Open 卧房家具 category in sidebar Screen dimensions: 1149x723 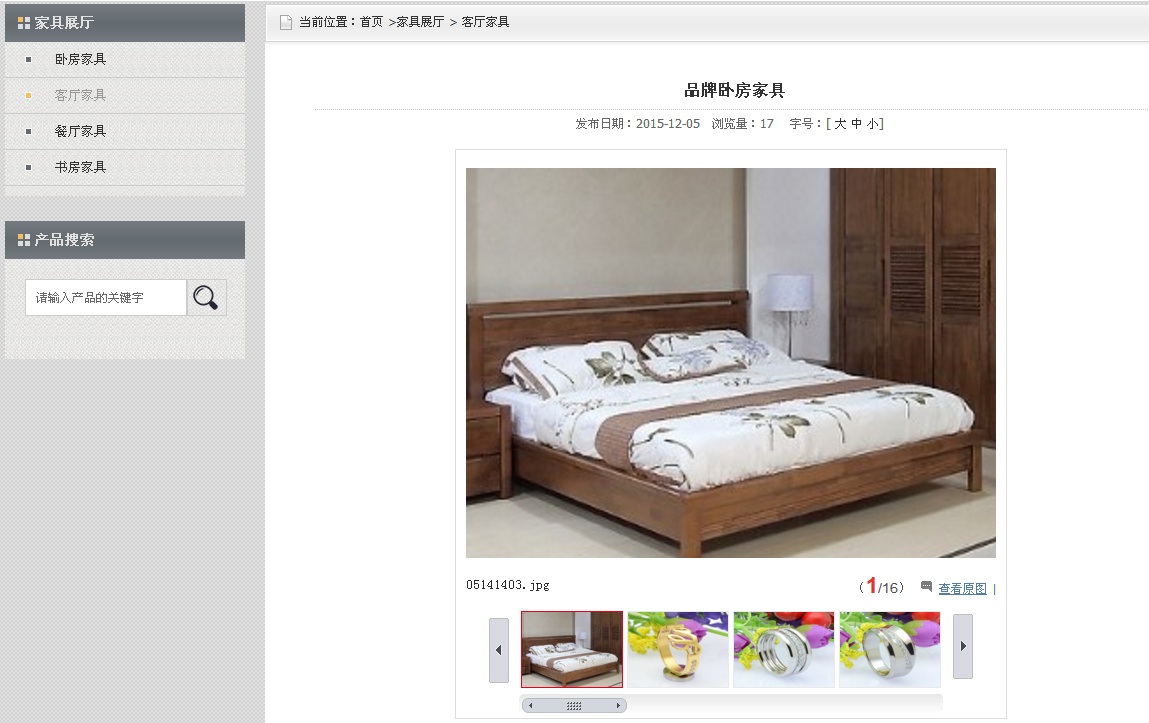[81, 59]
